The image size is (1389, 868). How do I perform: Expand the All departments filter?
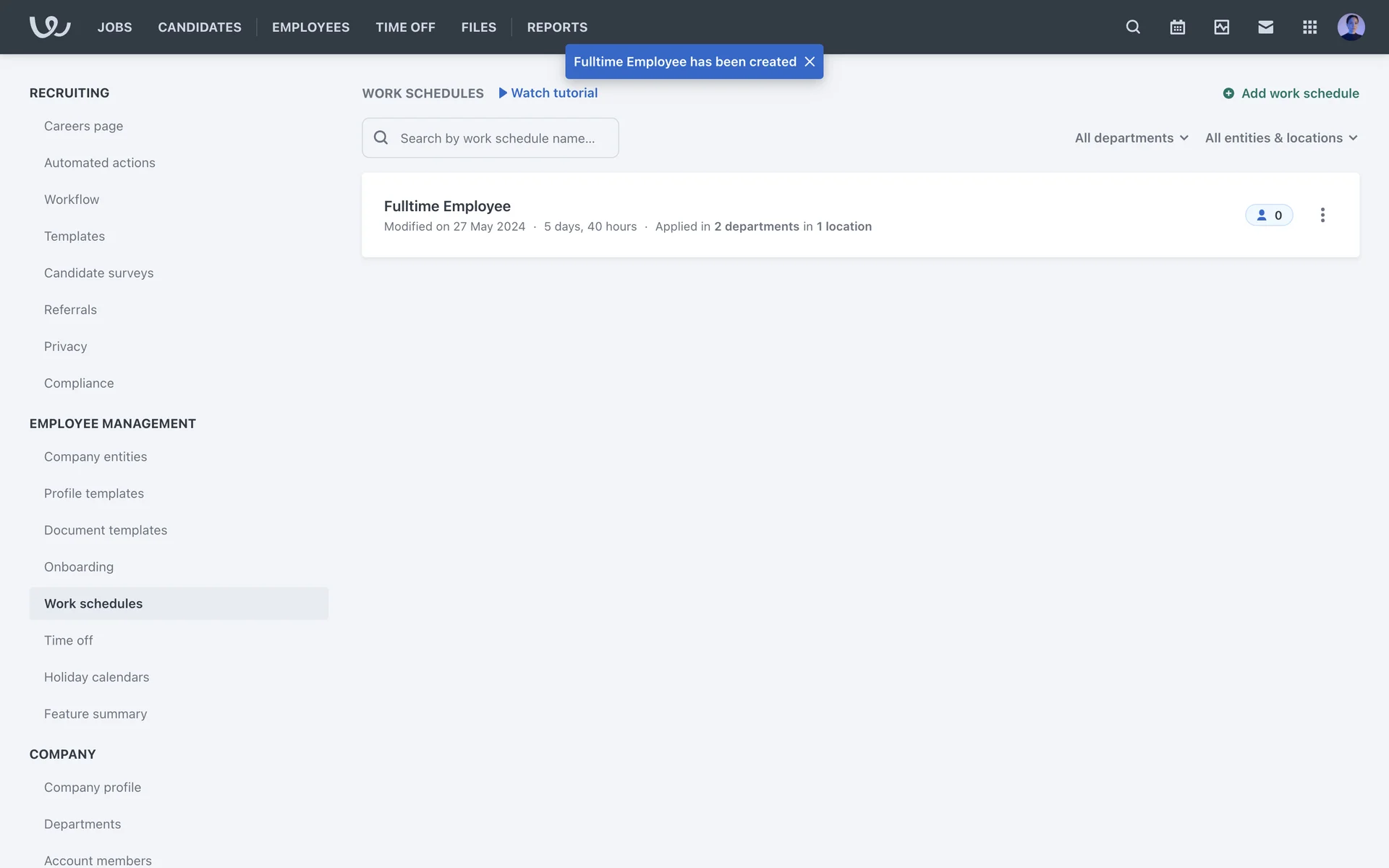click(x=1131, y=137)
